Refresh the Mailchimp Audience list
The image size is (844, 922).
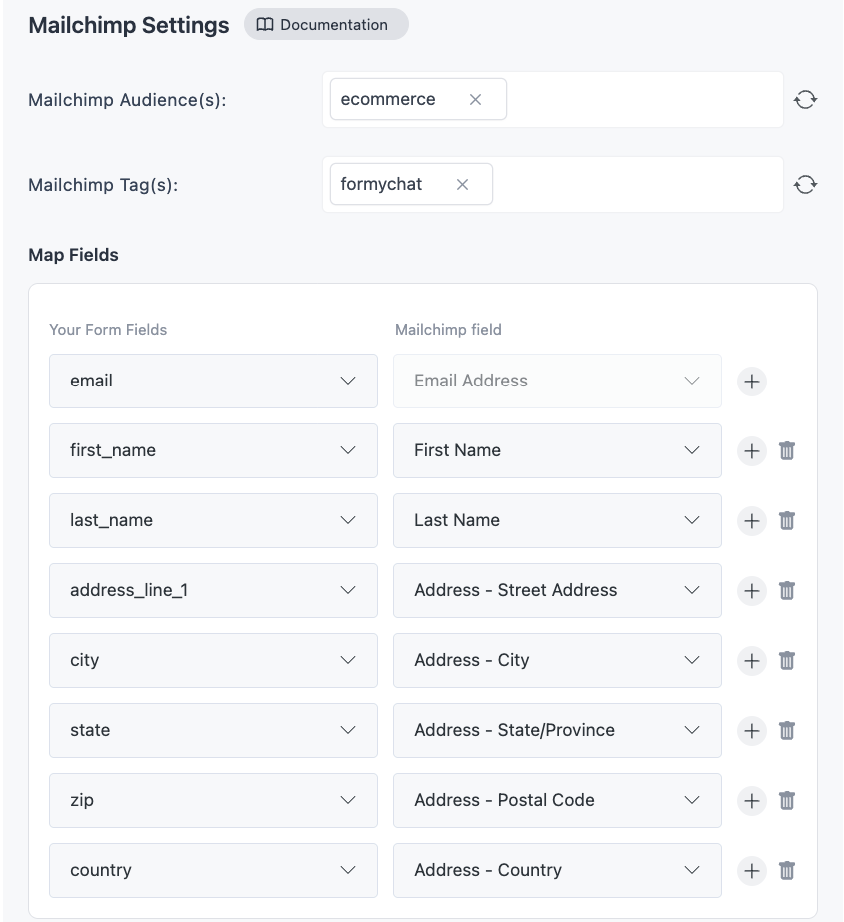pos(805,99)
